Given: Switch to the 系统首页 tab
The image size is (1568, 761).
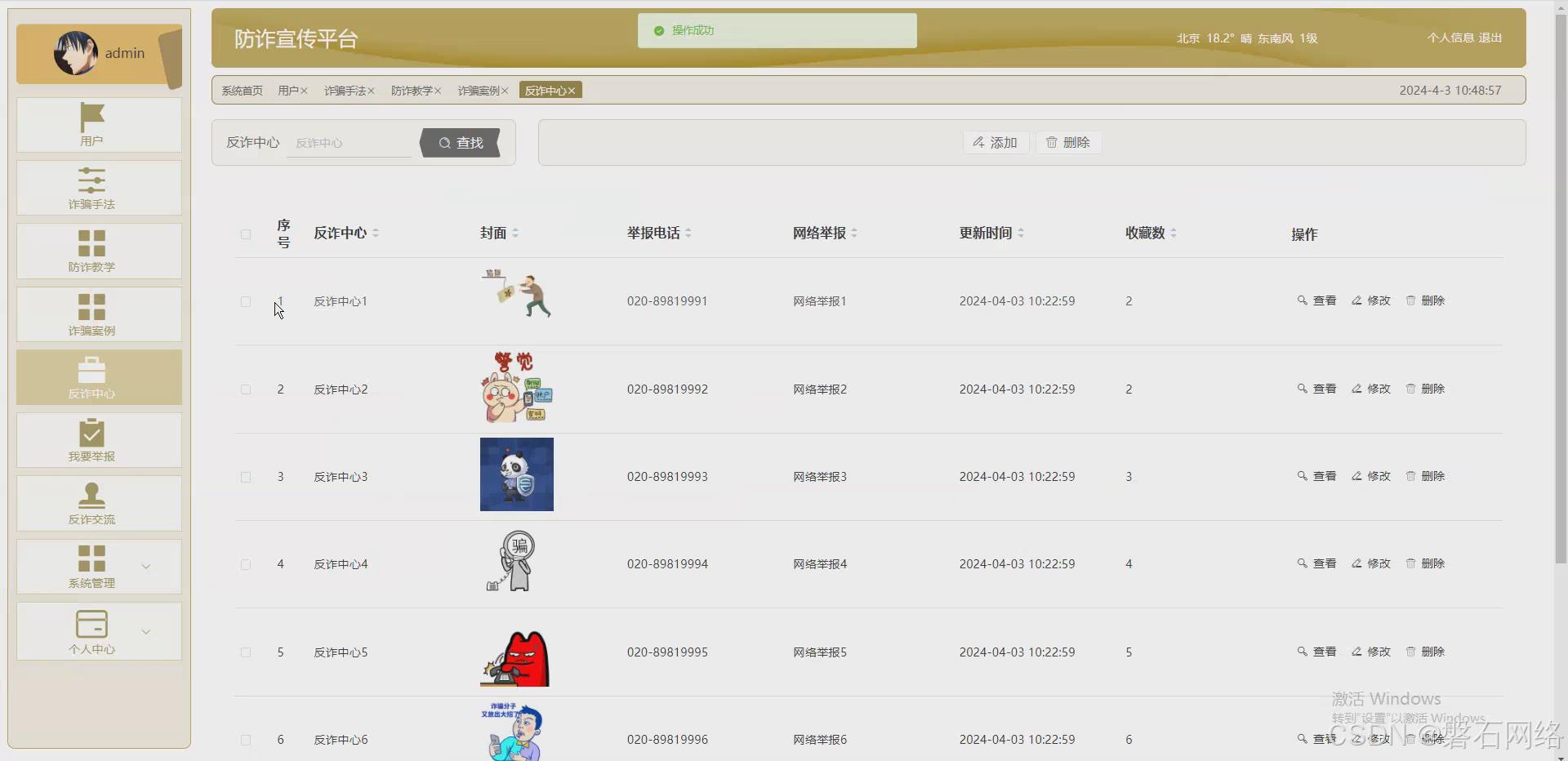Looking at the screenshot, I should coord(241,90).
